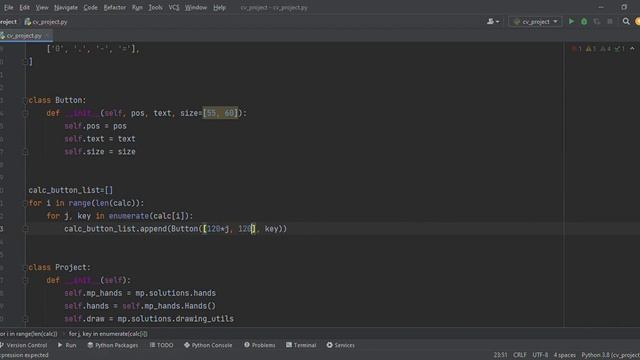Screen dimensions: 640x360
Task: Click on self.draw = mp.solutions.drawing_utils line
Action: (x=149, y=319)
